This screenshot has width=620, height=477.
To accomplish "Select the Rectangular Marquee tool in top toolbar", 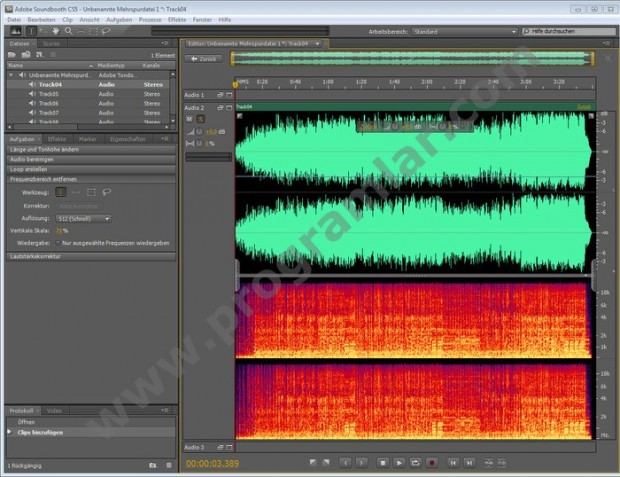I will coord(93,31).
